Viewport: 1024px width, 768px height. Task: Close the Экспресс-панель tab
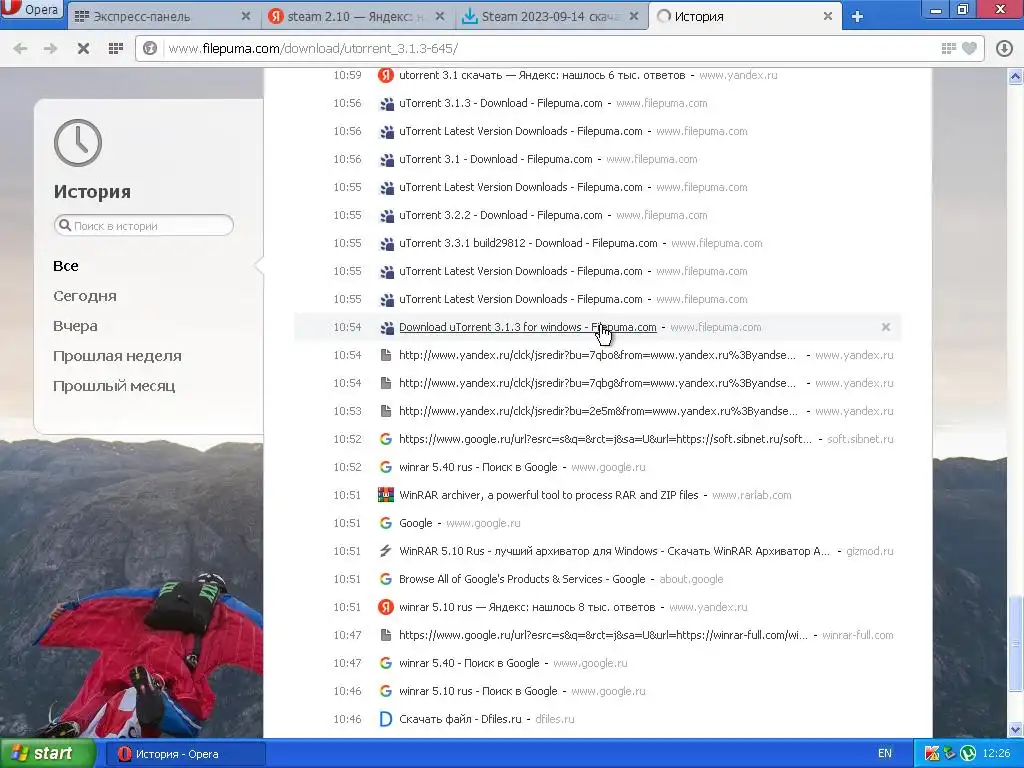tap(246, 16)
